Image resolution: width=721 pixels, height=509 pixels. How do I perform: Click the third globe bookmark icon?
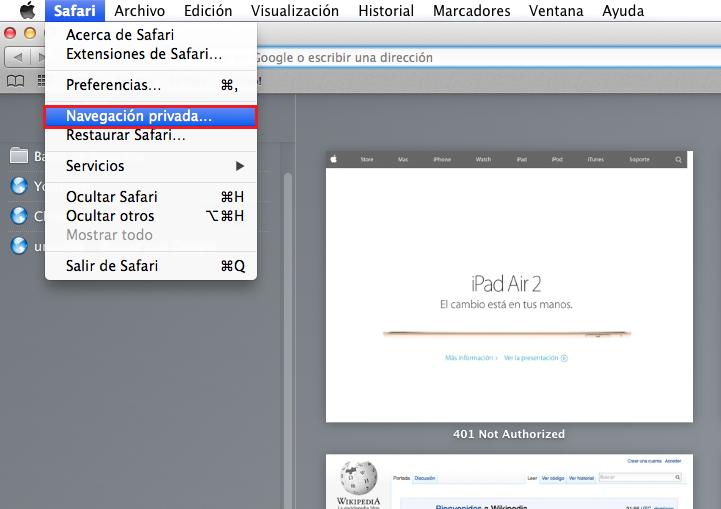point(18,245)
